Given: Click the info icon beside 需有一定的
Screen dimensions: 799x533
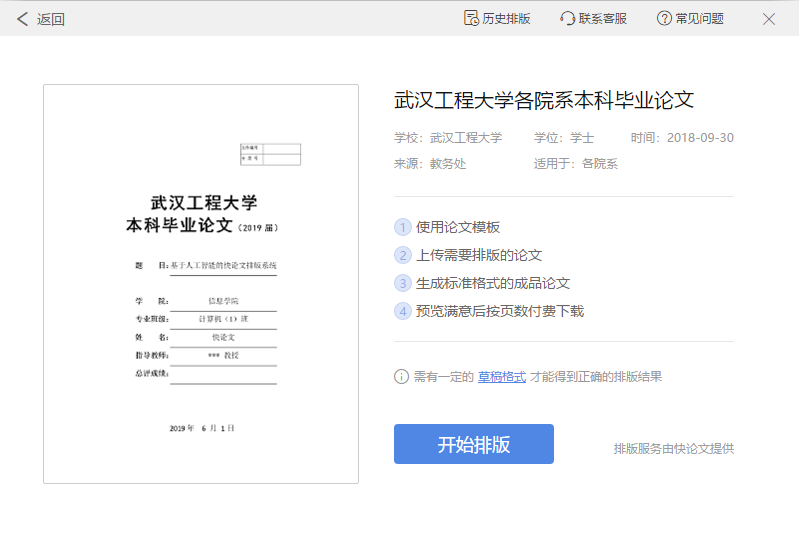Looking at the screenshot, I should click(402, 377).
